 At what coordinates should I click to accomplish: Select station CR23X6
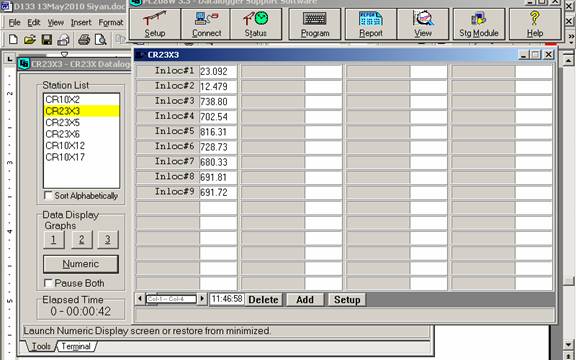pos(82,134)
